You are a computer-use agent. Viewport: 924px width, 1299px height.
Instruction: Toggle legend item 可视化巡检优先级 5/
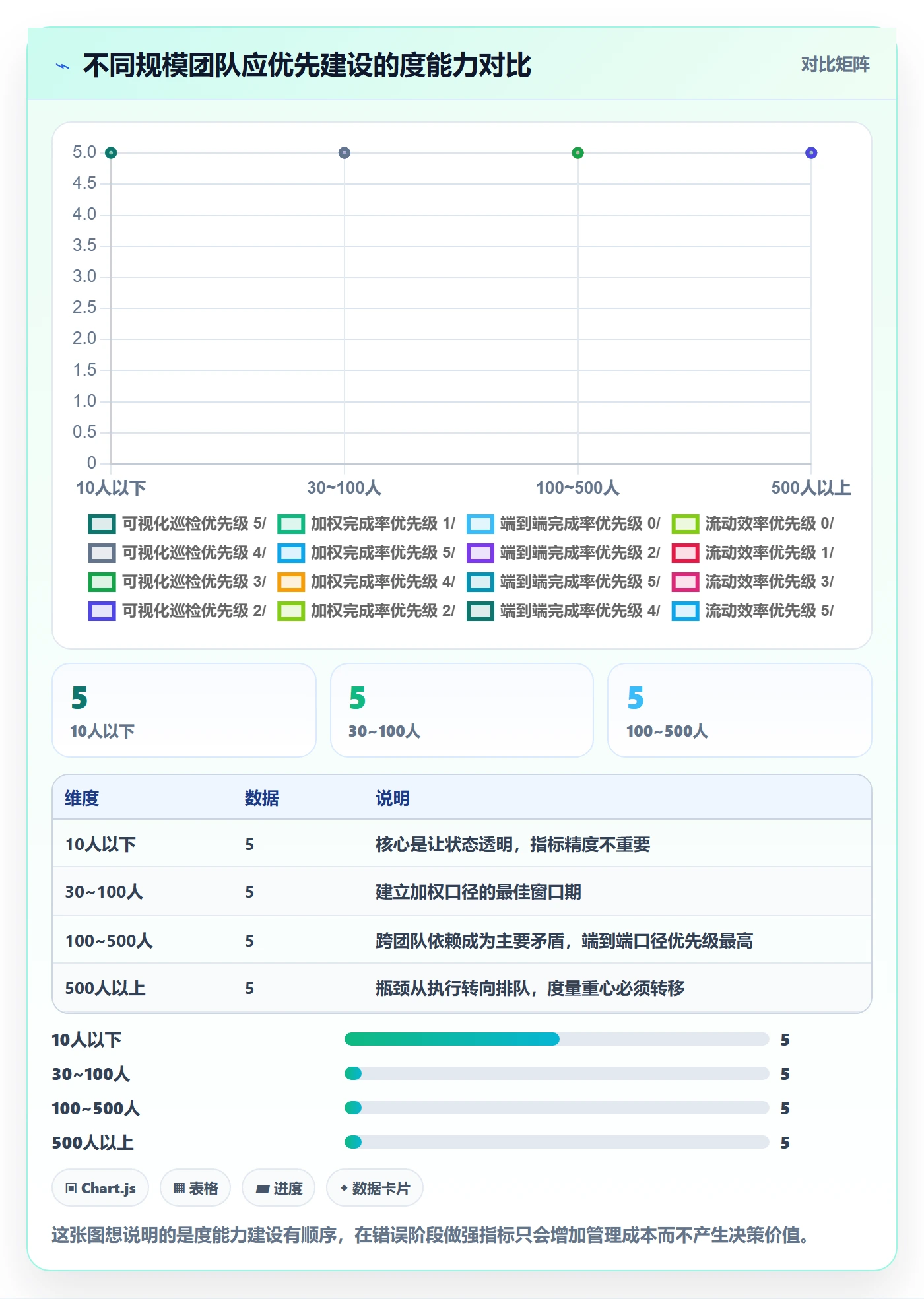click(177, 523)
